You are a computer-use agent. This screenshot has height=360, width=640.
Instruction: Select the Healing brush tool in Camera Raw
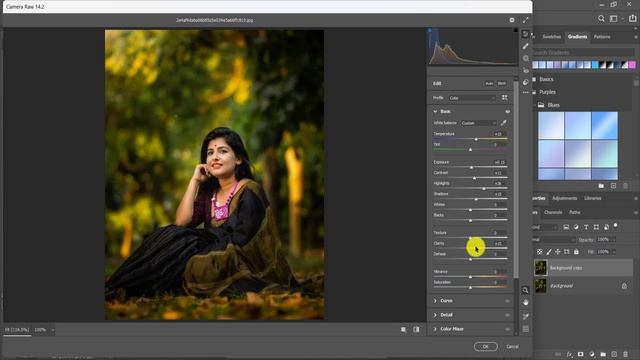click(x=525, y=46)
